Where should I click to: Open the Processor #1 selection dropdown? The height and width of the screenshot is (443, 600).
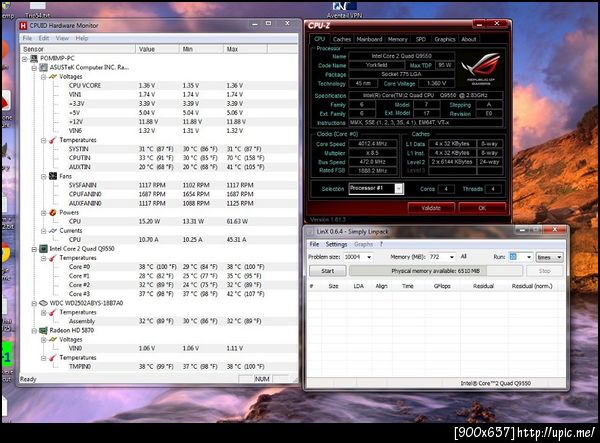(399, 189)
